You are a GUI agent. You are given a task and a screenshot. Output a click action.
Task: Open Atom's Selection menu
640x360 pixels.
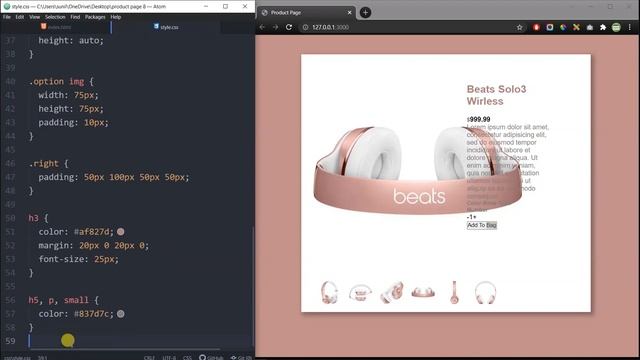point(55,17)
